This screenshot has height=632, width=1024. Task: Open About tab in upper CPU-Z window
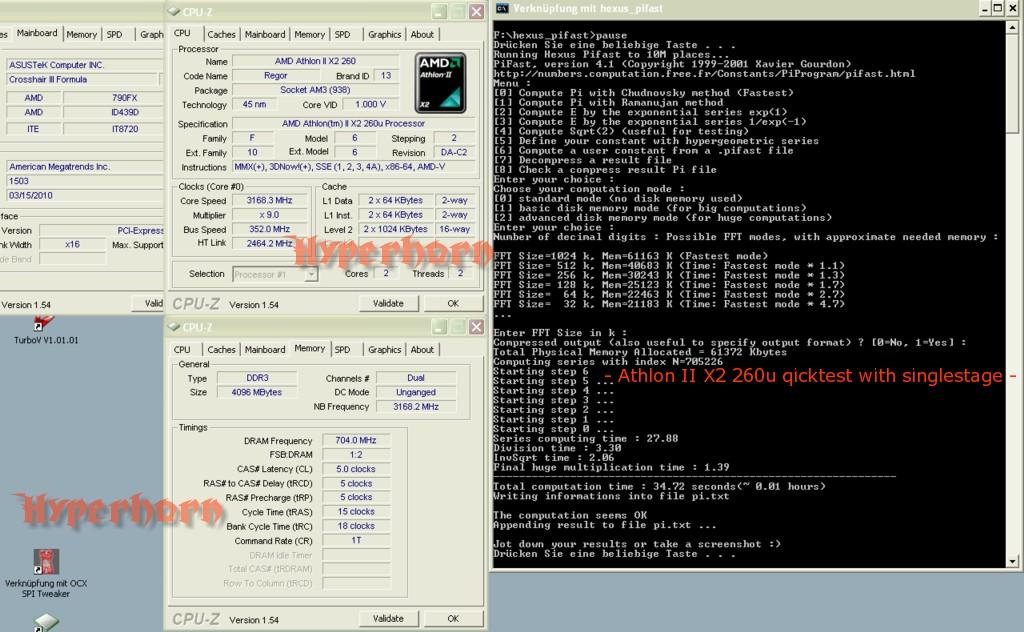coord(423,34)
